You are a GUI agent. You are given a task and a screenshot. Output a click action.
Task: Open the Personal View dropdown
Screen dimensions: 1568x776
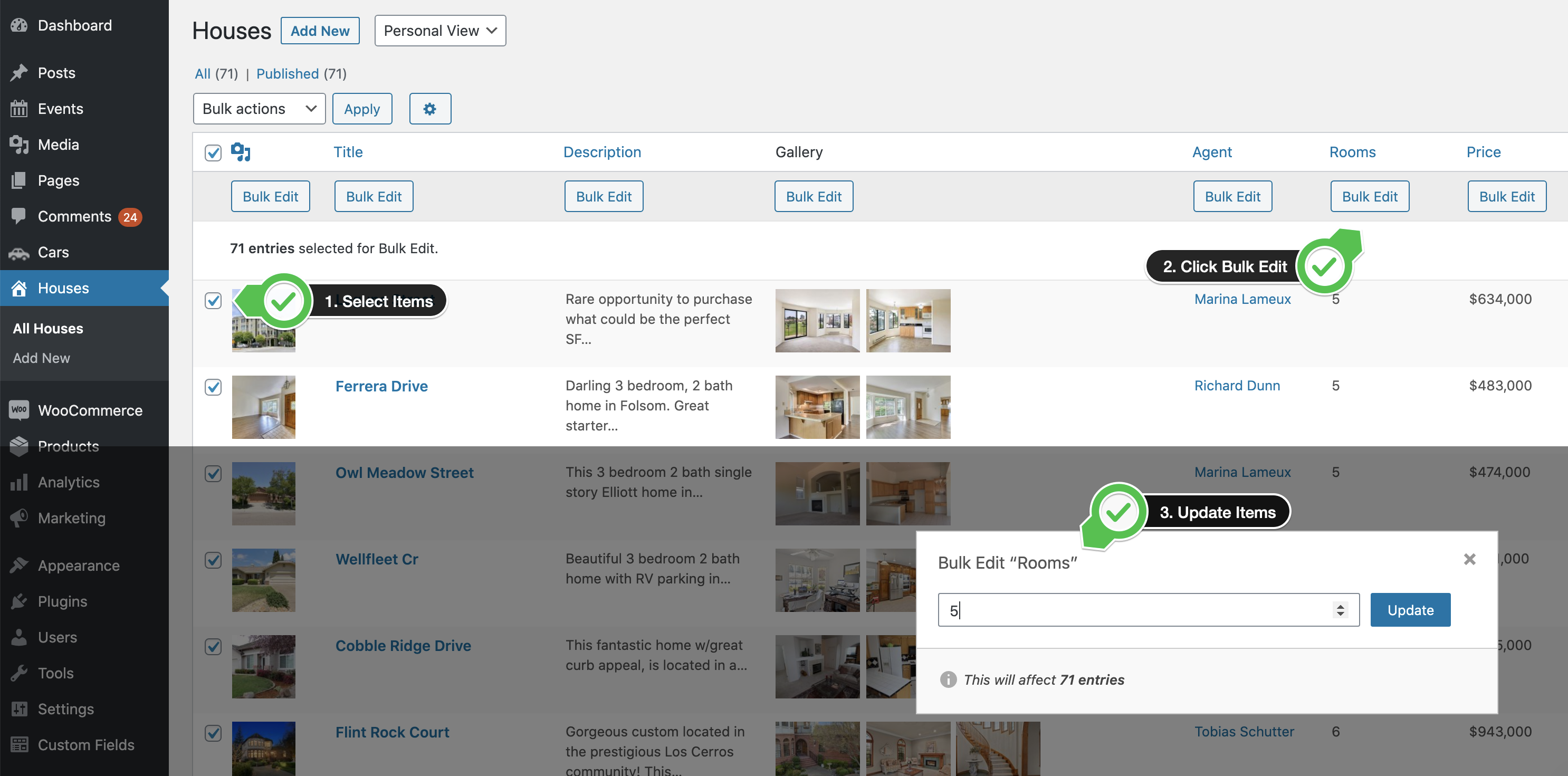click(x=440, y=31)
